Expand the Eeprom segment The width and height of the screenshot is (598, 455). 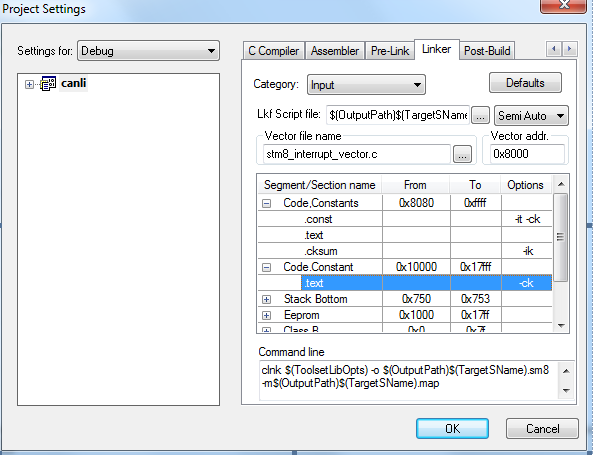[x=267, y=315]
